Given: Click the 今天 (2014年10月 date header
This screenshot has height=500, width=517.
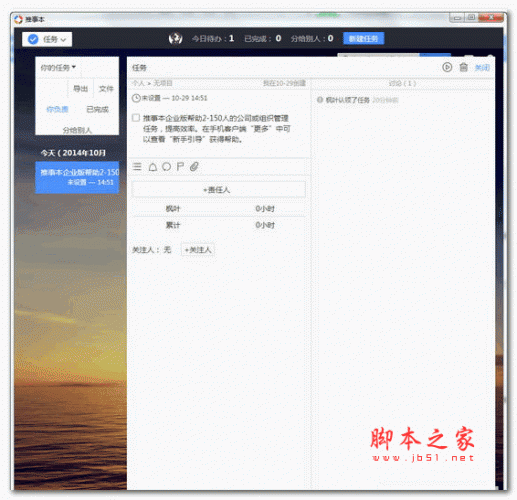Looking at the screenshot, I should pyautogui.click(x=73, y=153).
